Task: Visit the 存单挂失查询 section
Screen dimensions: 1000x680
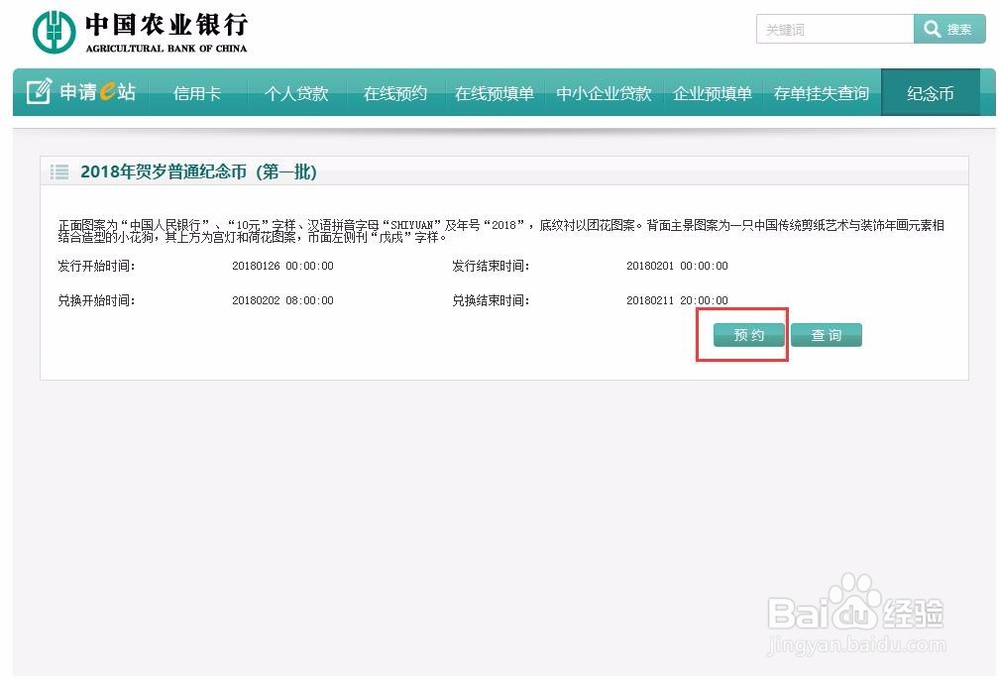Action: 820,92
